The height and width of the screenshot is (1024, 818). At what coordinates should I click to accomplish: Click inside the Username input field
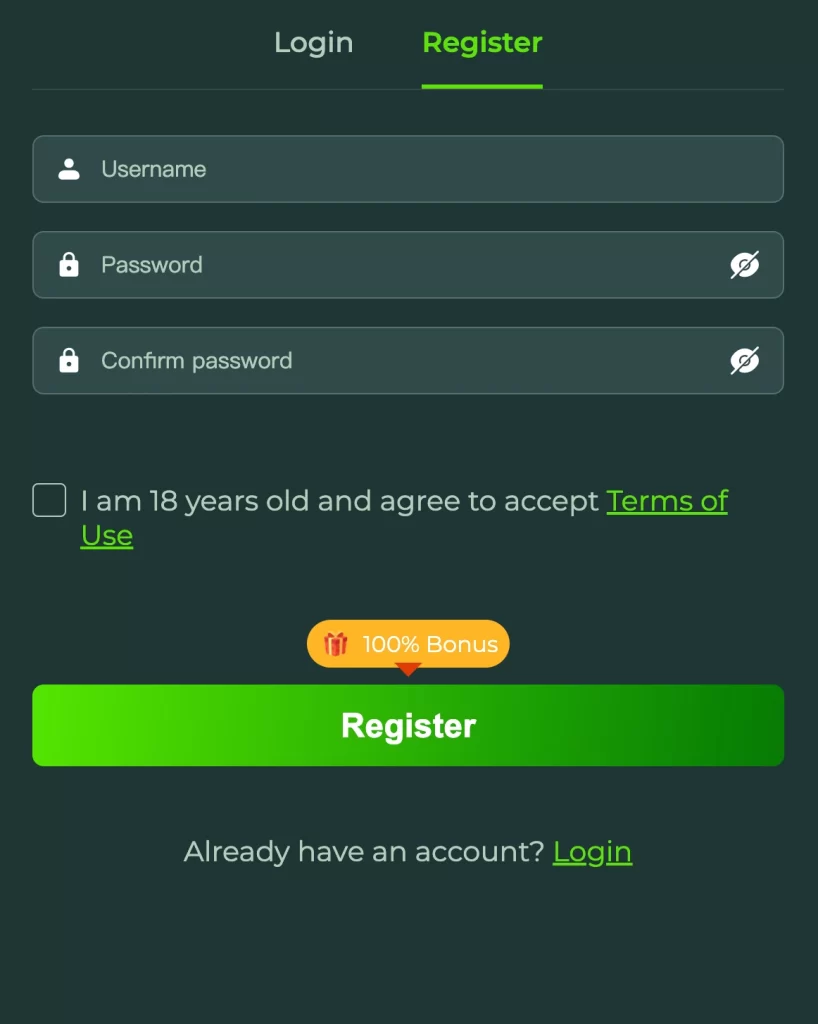tap(300, 169)
